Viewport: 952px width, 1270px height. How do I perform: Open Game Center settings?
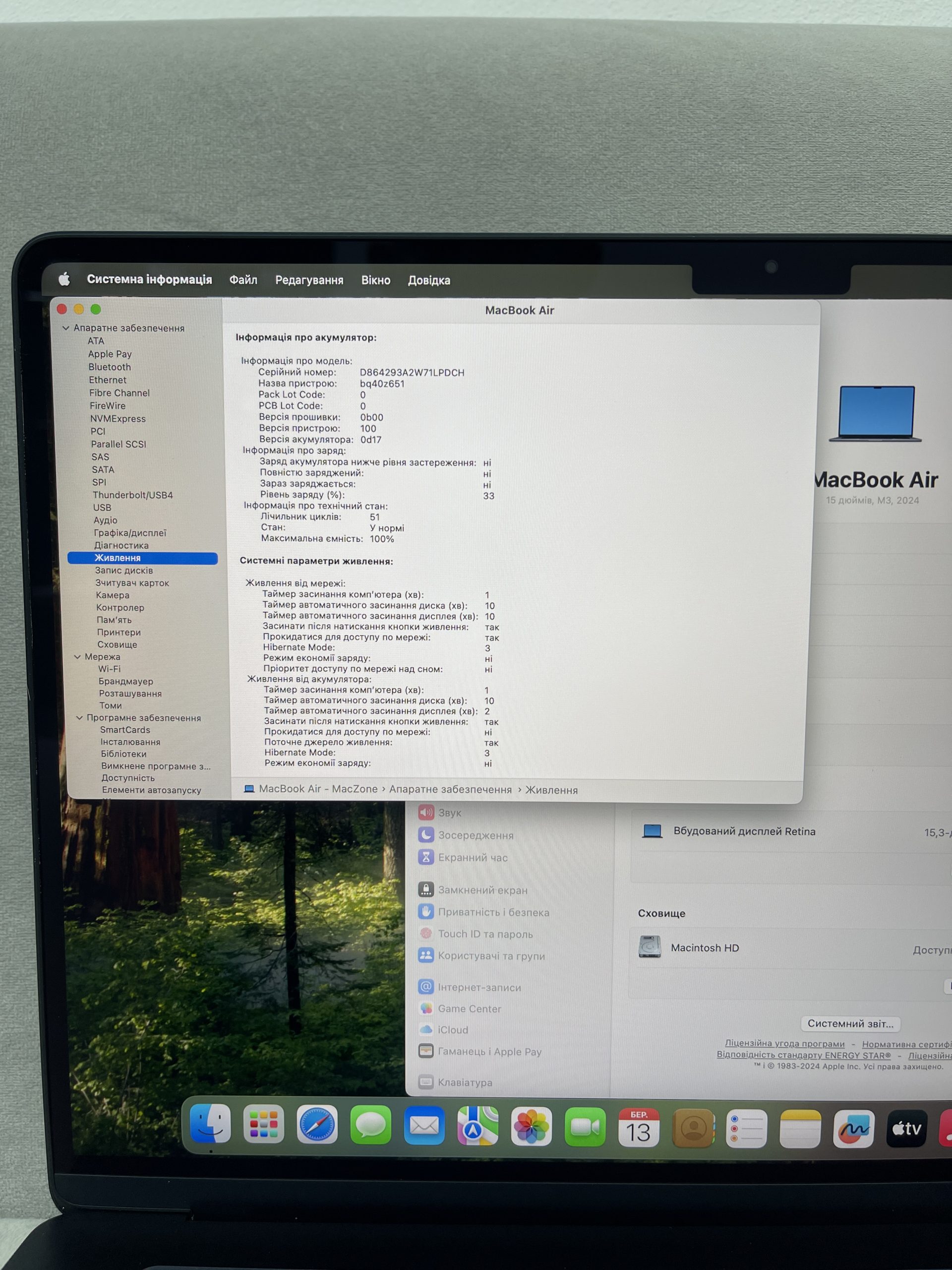(x=460, y=1008)
